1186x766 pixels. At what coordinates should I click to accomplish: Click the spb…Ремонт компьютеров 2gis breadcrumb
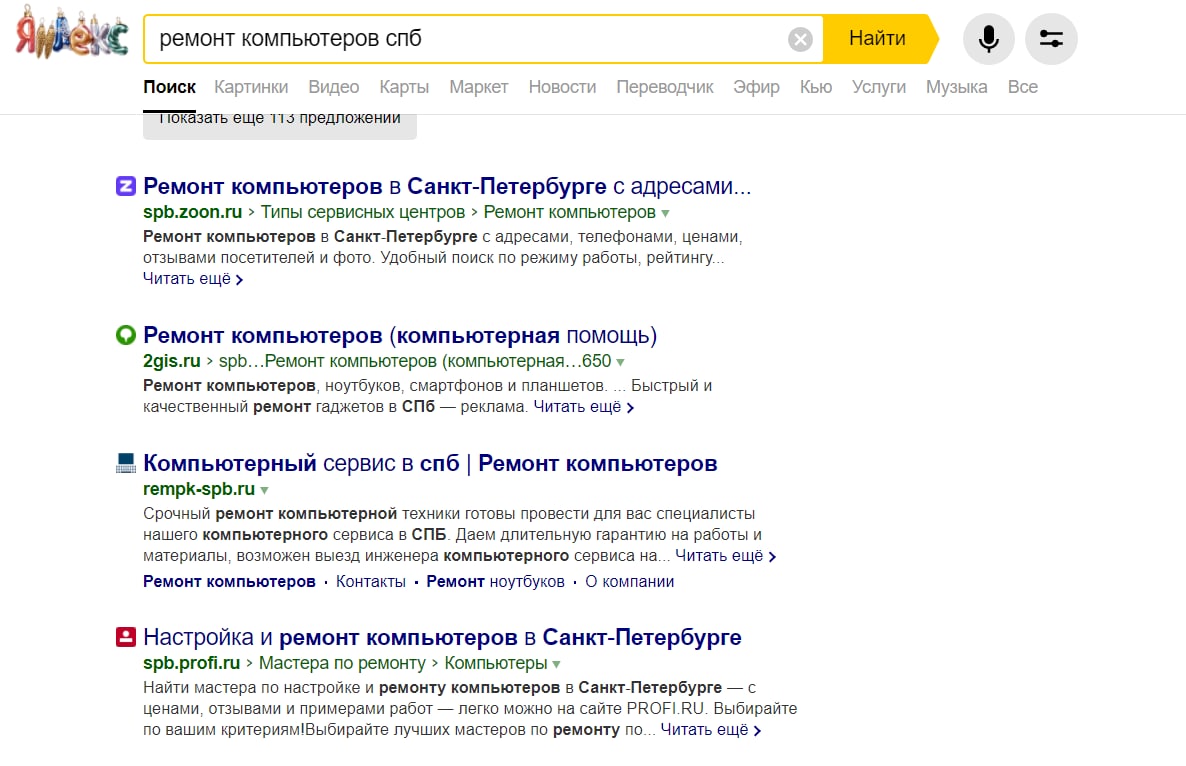pyautogui.click(x=414, y=361)
